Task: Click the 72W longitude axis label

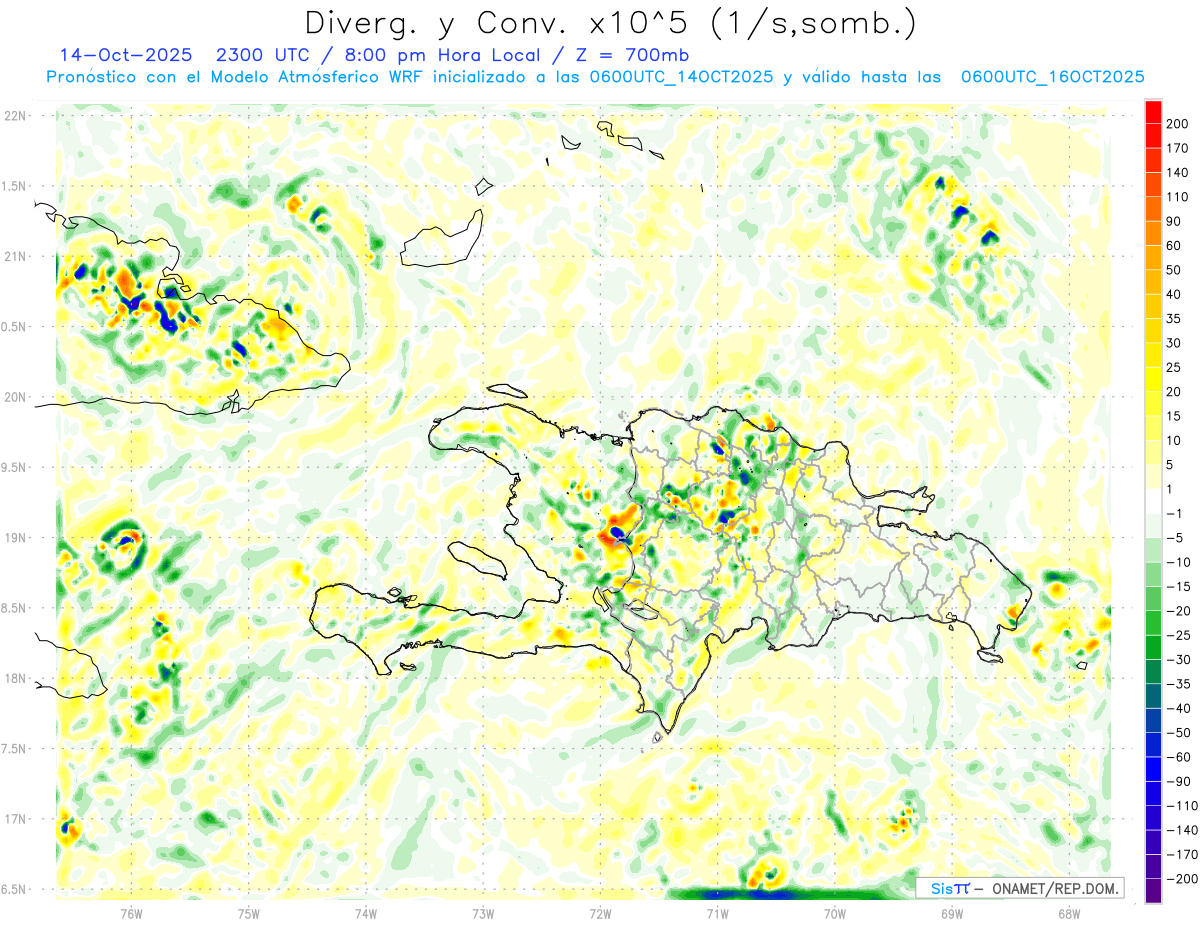Action: [x=600, y=914]
